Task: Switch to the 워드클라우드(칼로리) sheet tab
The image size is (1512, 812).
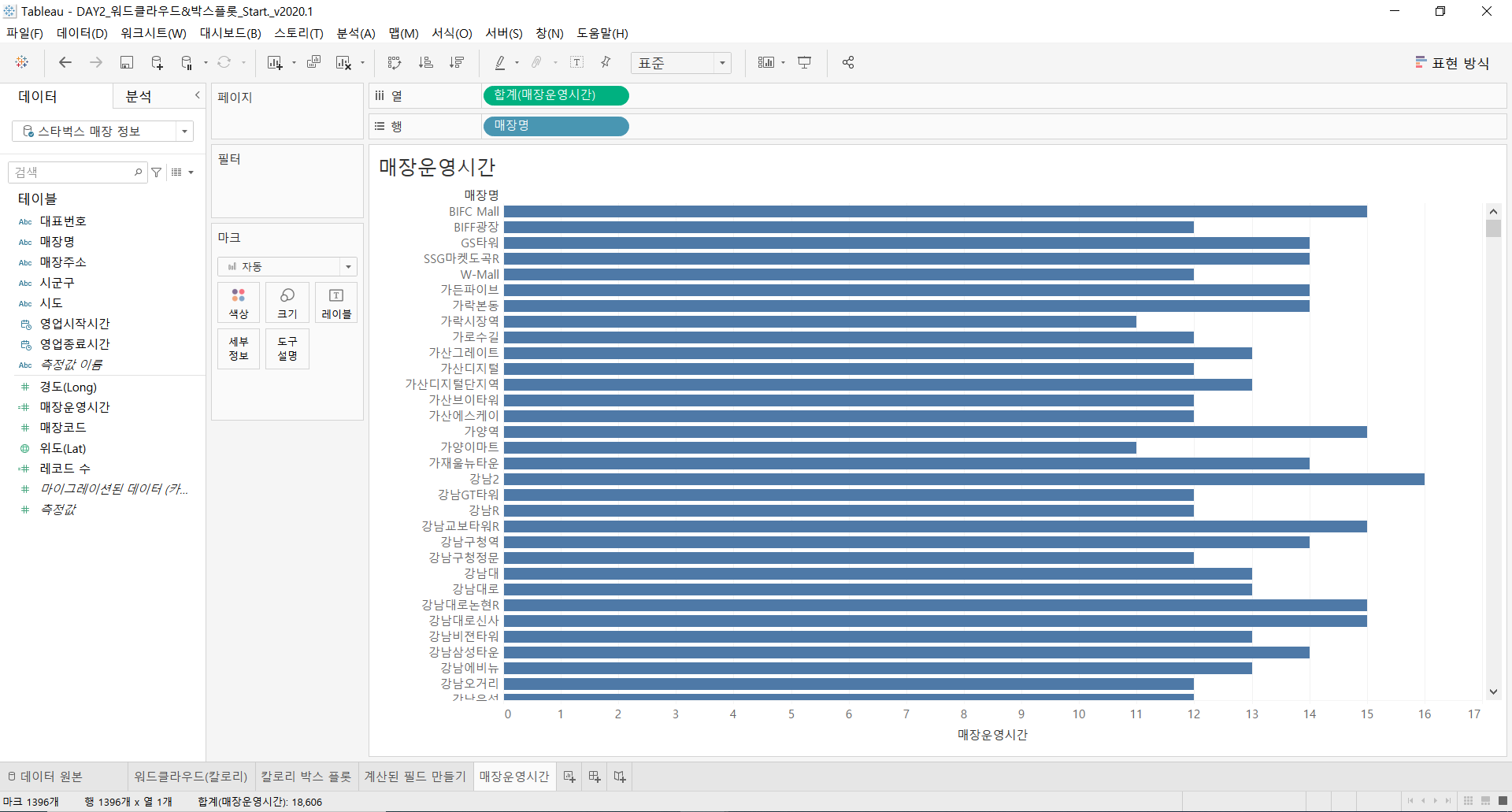Action: tap(191, 777)
